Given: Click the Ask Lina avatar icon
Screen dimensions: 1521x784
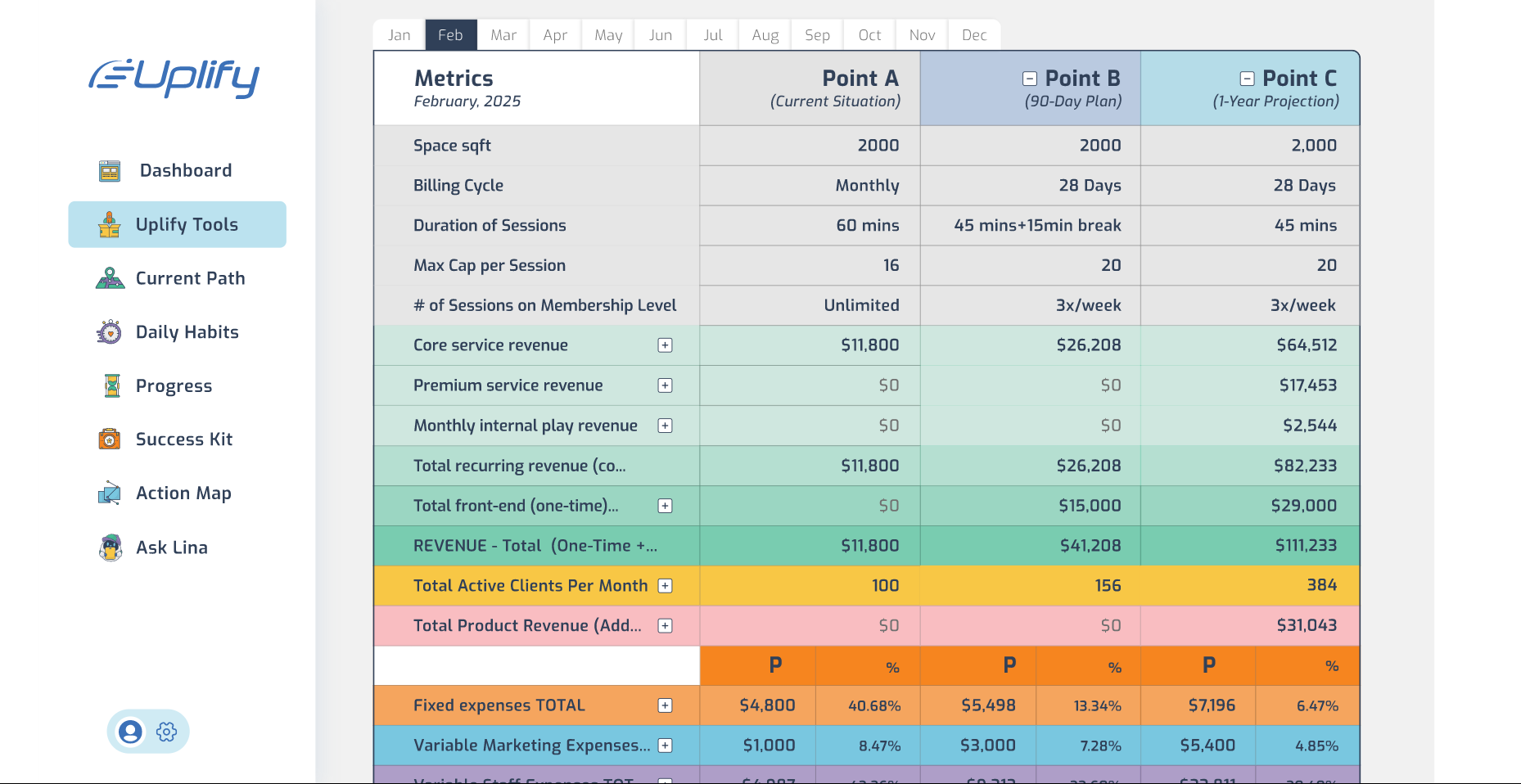Looking at the screenshot, I should 111,547.
